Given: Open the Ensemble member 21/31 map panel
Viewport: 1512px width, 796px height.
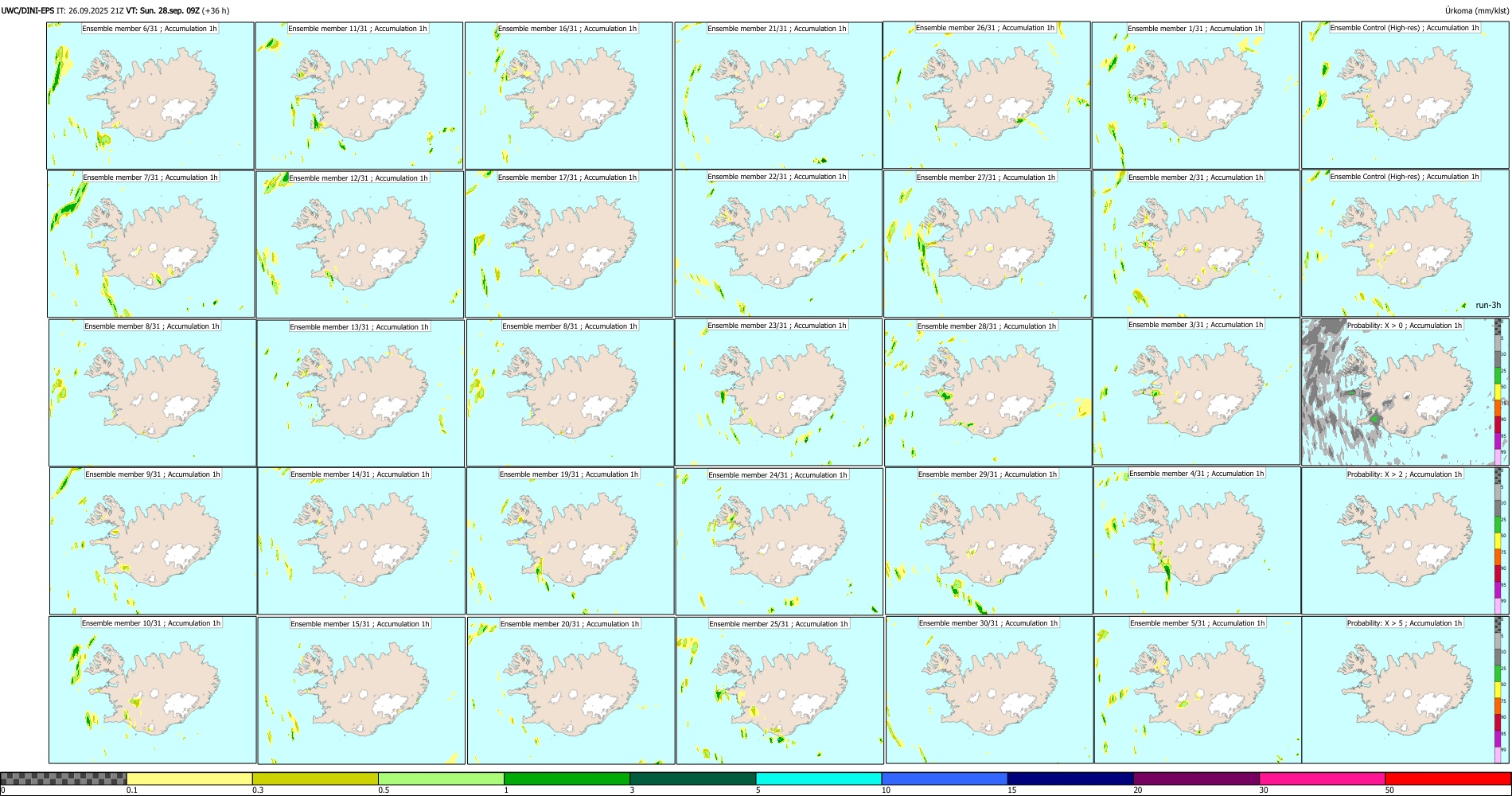Looking at the screenshot, I should pos(778,96).
